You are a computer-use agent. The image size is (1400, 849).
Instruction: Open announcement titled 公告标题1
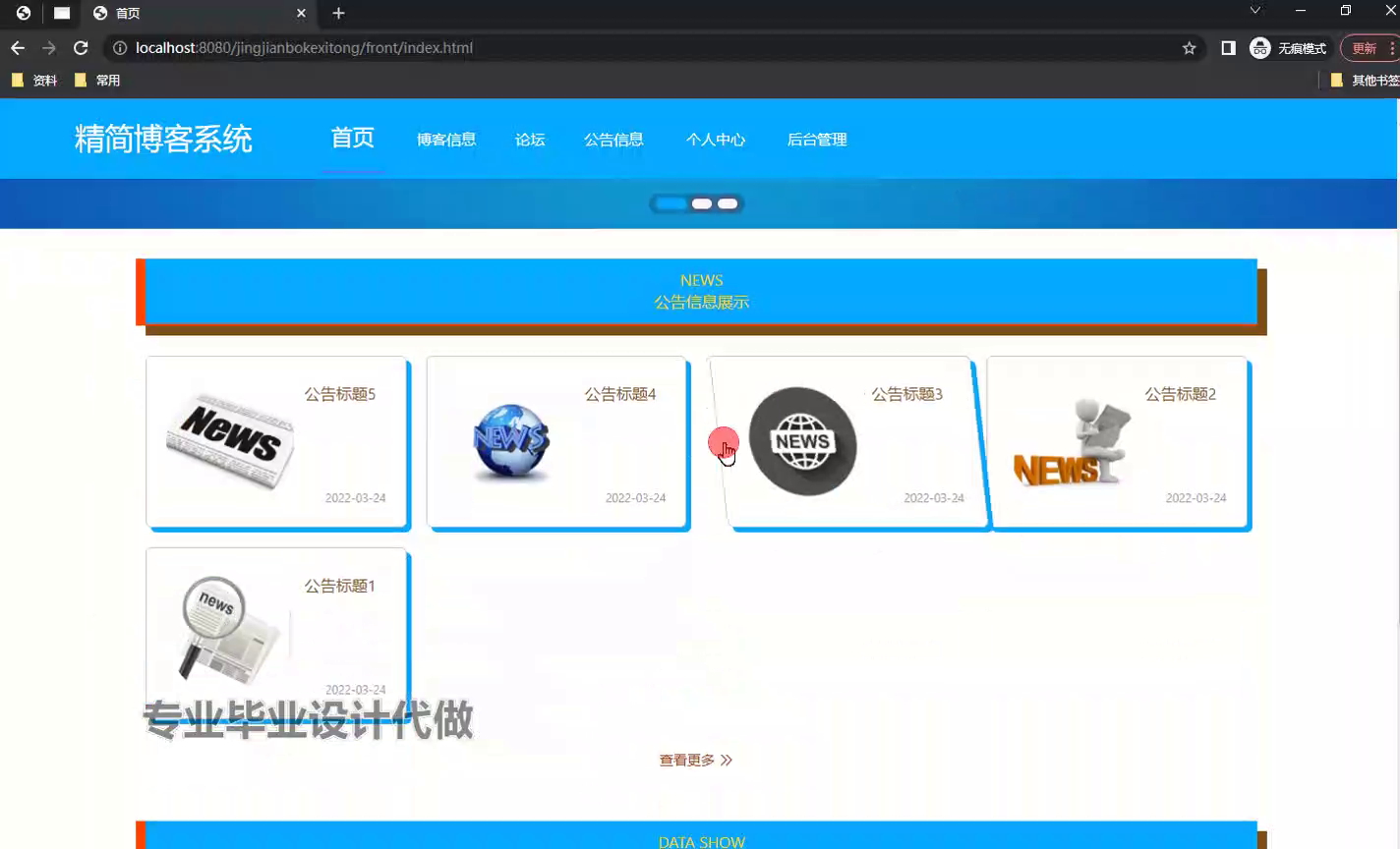pyautogui.click(x=340, y=586)
